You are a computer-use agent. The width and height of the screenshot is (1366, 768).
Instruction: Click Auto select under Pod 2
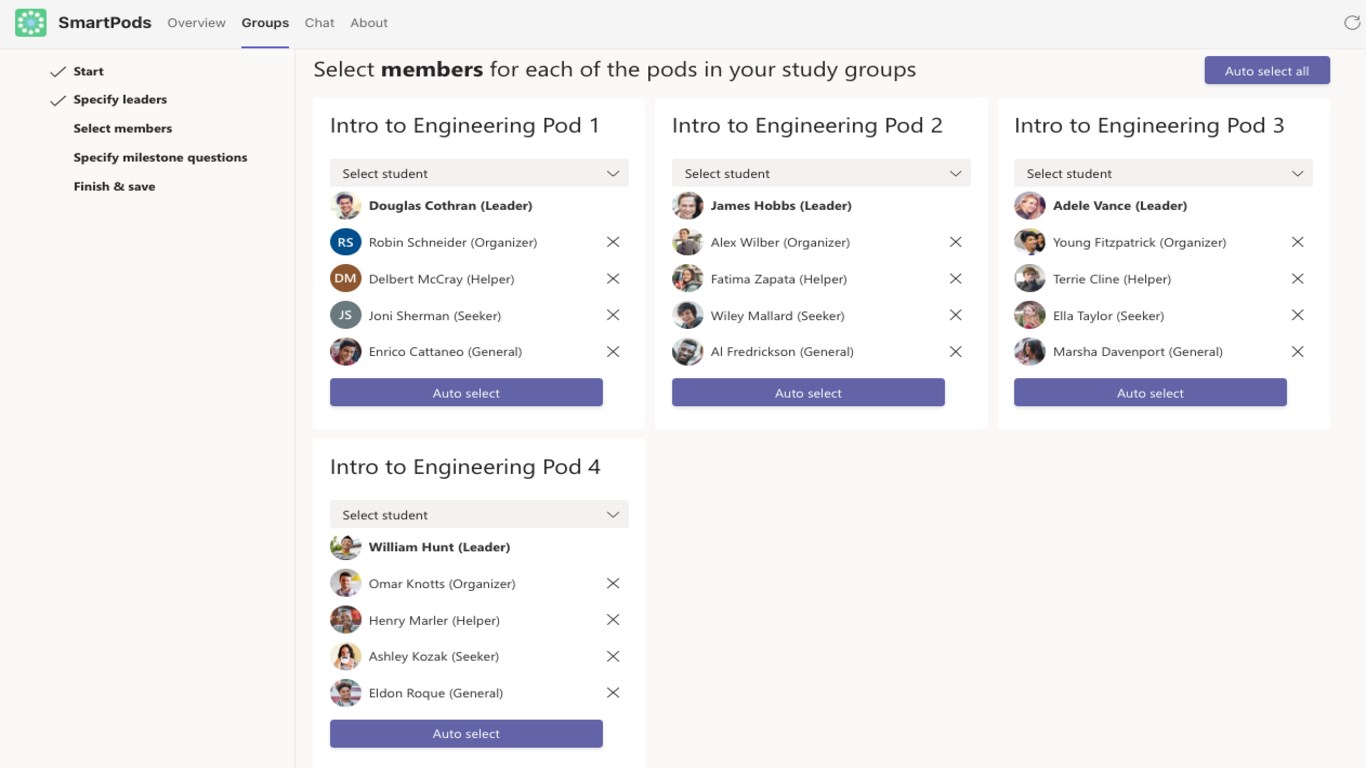(808, 393)
